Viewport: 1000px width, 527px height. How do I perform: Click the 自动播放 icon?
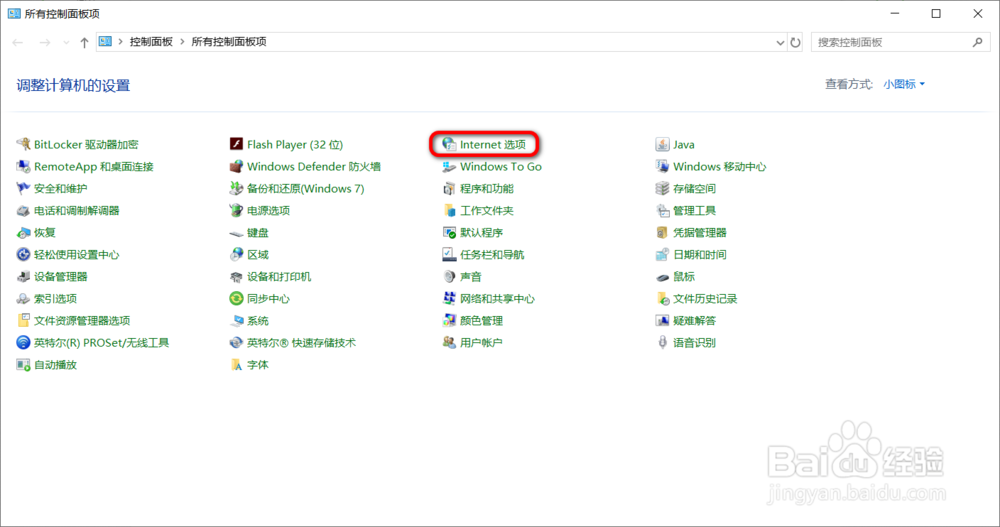pos(24,365)
